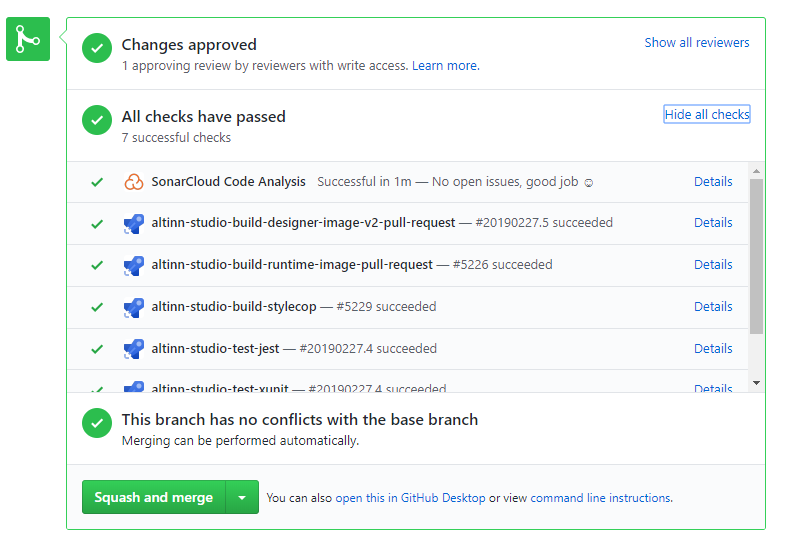
Task: Click the Azure Pipelines icon beside altinn-studio-build-stylecop
Action: [133, 307]
